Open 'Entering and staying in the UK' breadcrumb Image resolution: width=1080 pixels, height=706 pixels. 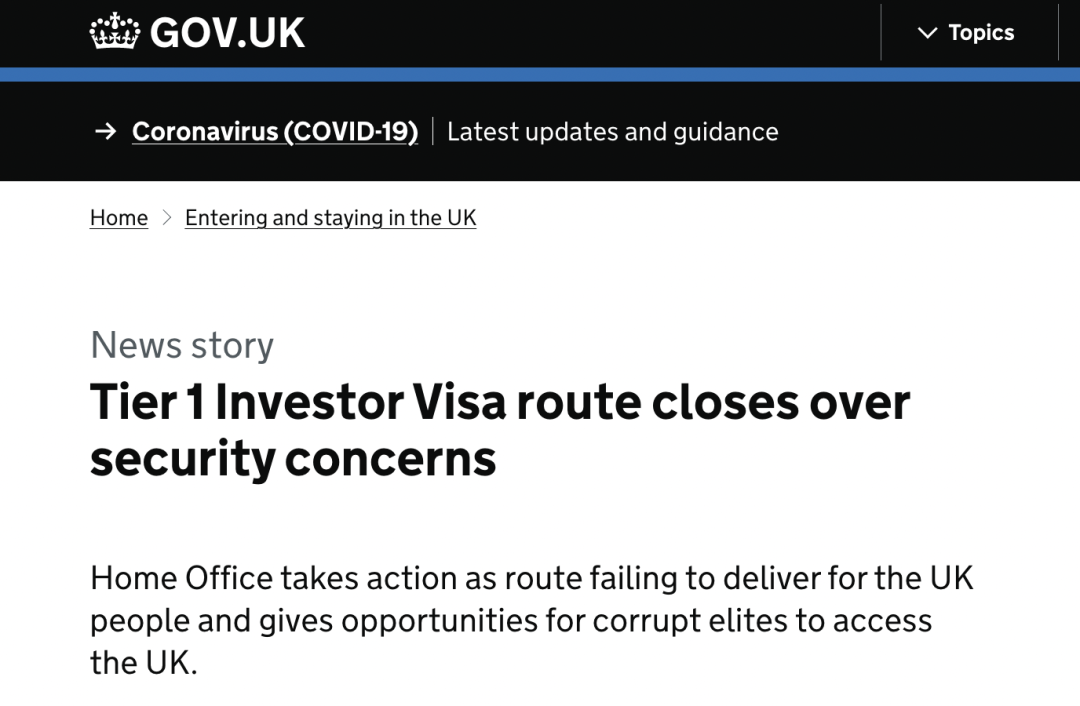[331, 218]
